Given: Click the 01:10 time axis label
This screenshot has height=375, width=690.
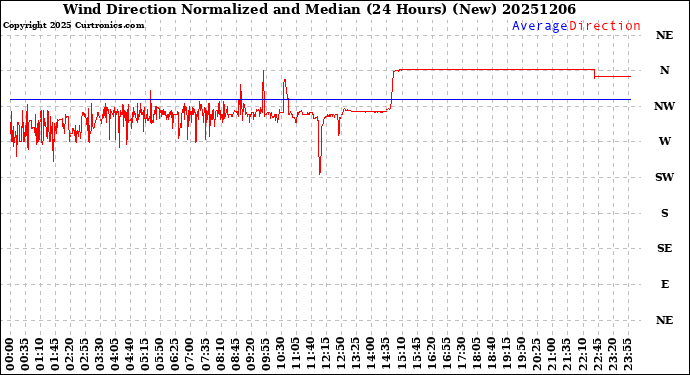Looking at the screenshot, I should point(40,355).
